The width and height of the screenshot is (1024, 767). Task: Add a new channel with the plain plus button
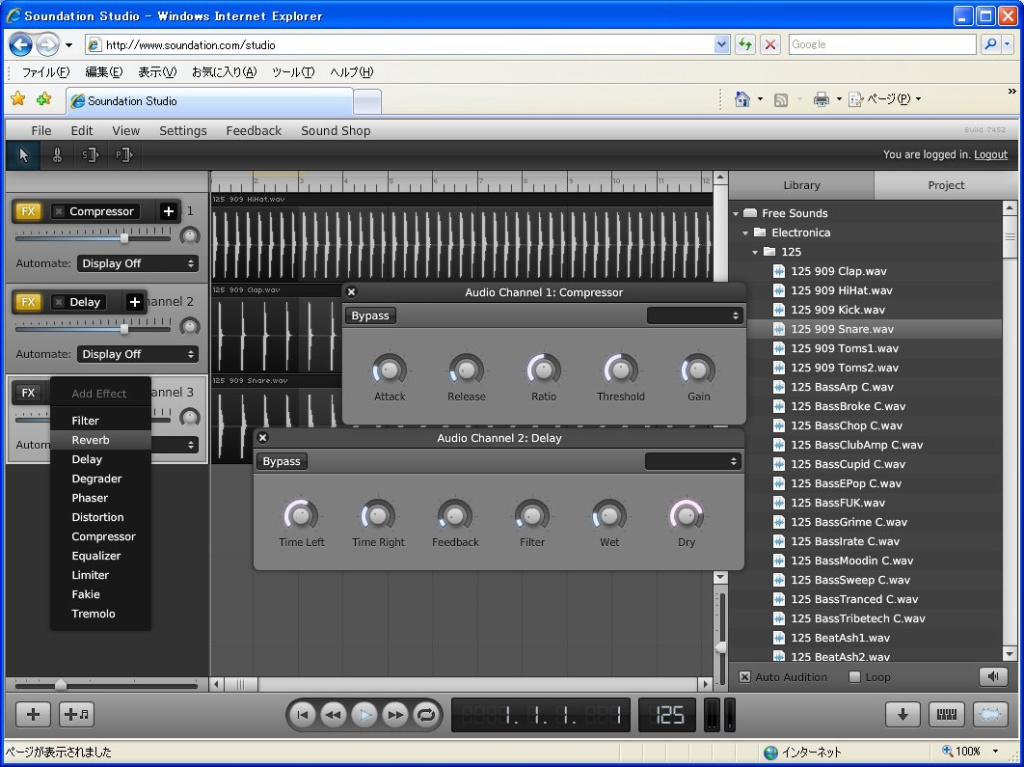click(x=33, y=714)
